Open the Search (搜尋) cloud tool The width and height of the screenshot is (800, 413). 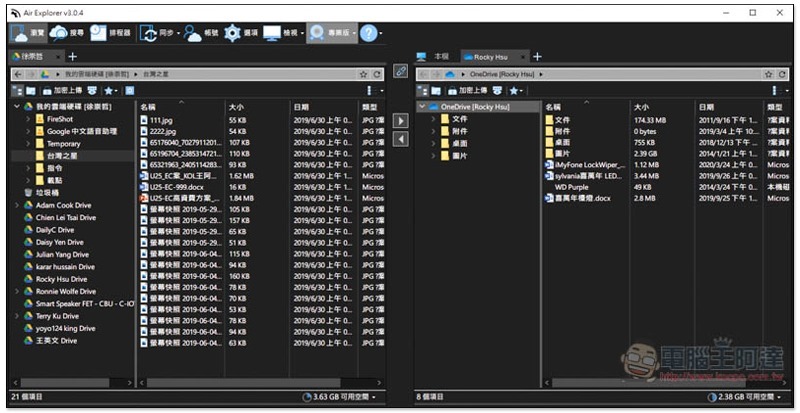click(65, 33)
